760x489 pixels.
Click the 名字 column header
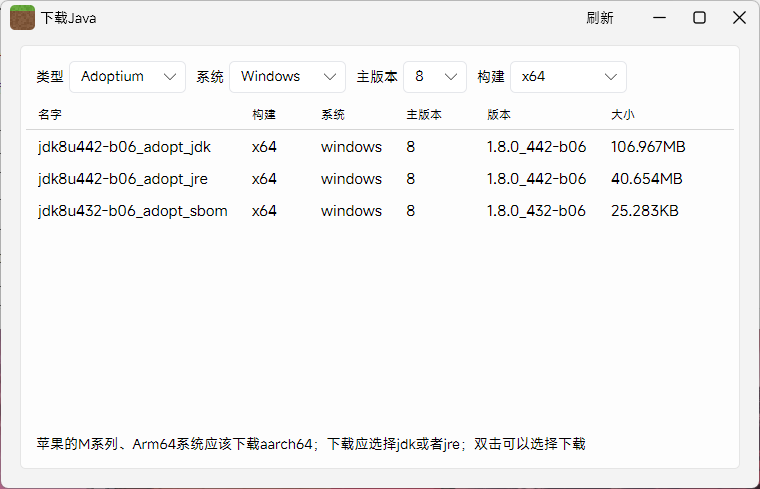point(50,115)
